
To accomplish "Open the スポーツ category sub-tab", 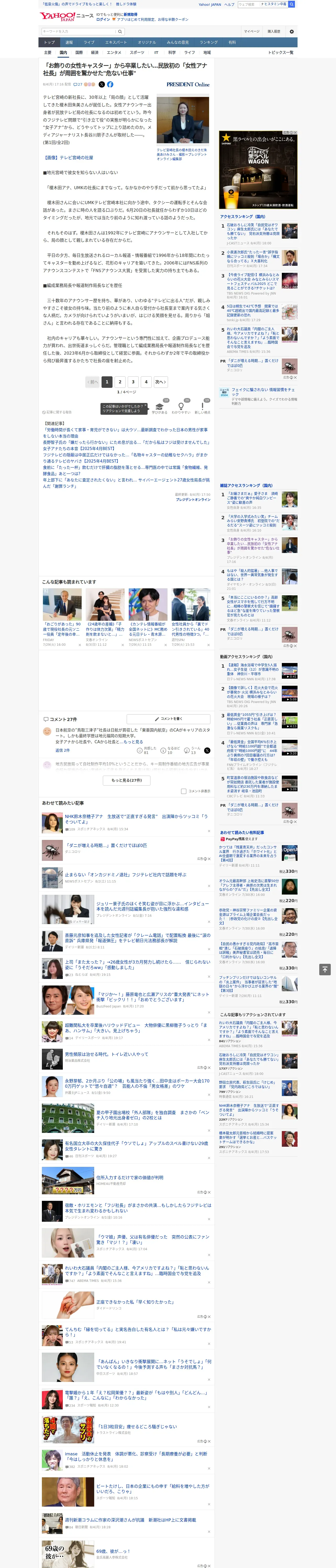I will pyautogui.click(x=137, y=52).
